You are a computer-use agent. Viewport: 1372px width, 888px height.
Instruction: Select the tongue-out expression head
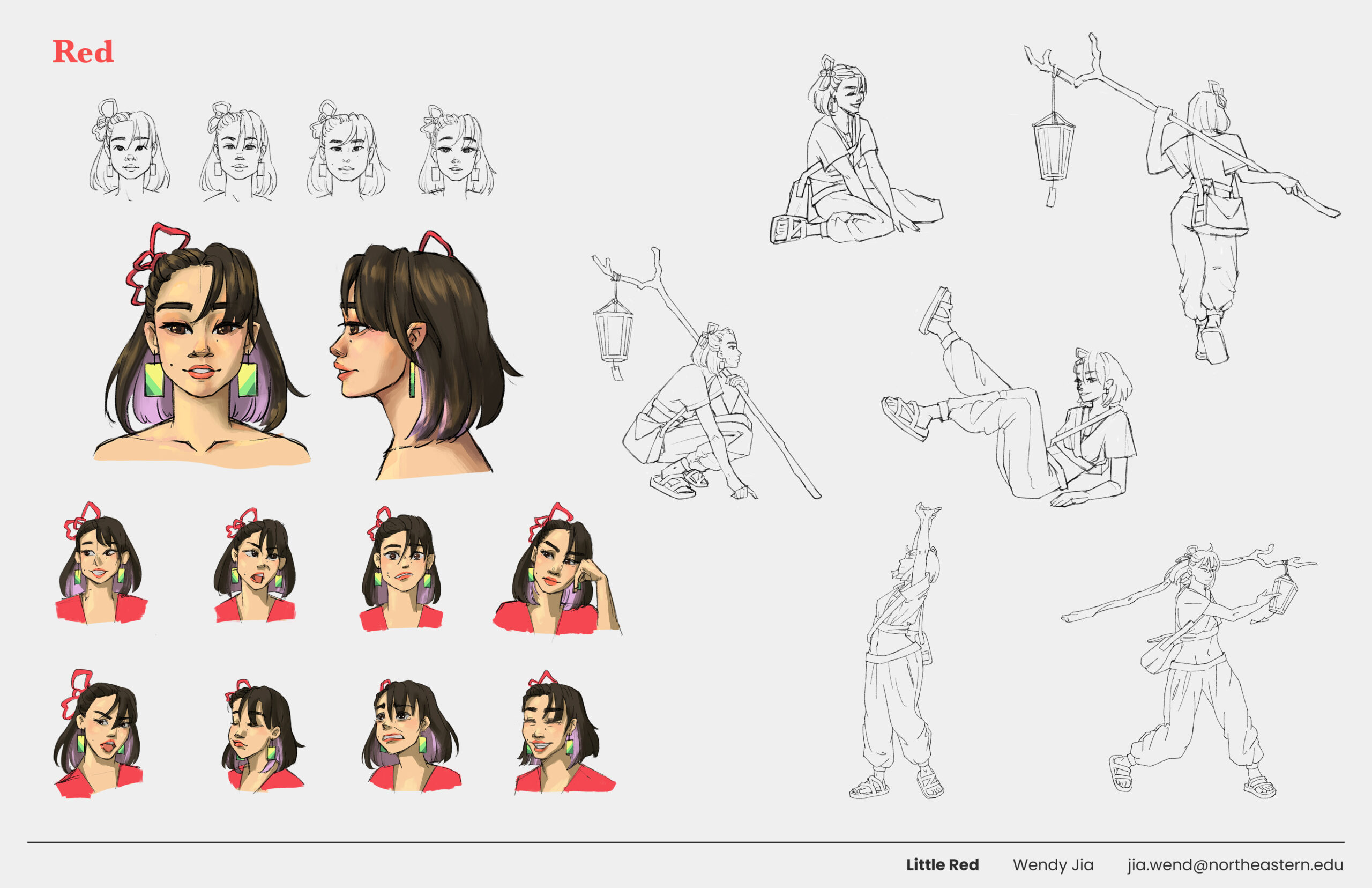tap(98, 734)
